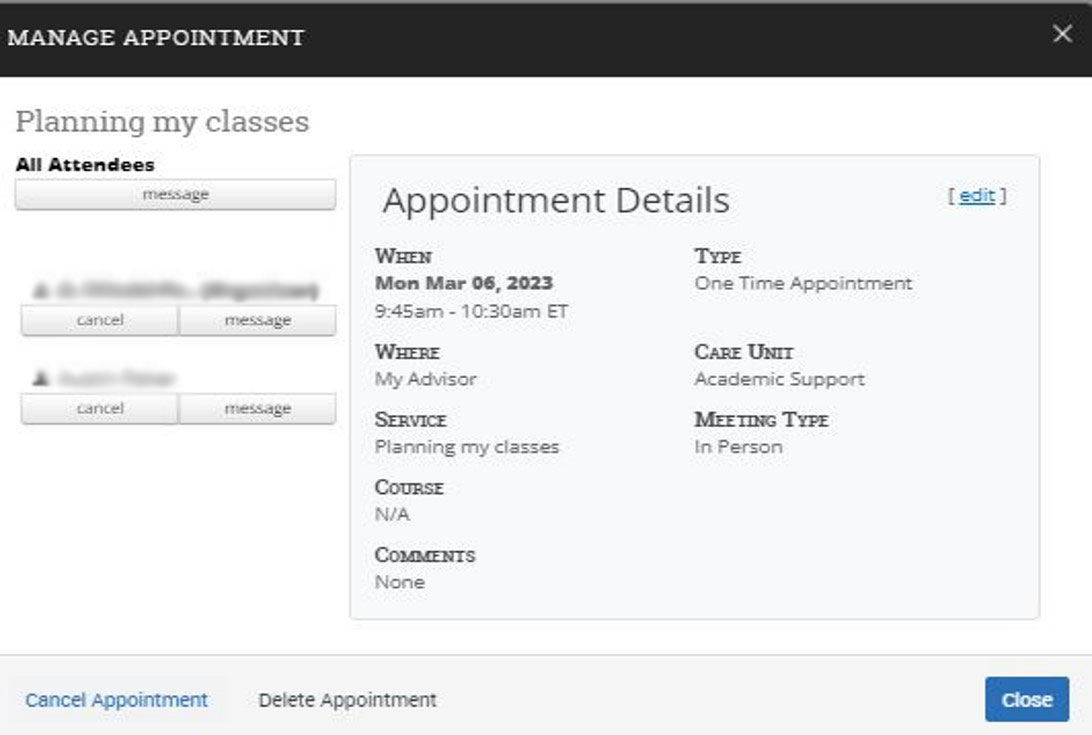Message all attendees
Image resolution: width=1092 pixels, height=735 pixels.
pyautogui.click(x=175, y=195)
